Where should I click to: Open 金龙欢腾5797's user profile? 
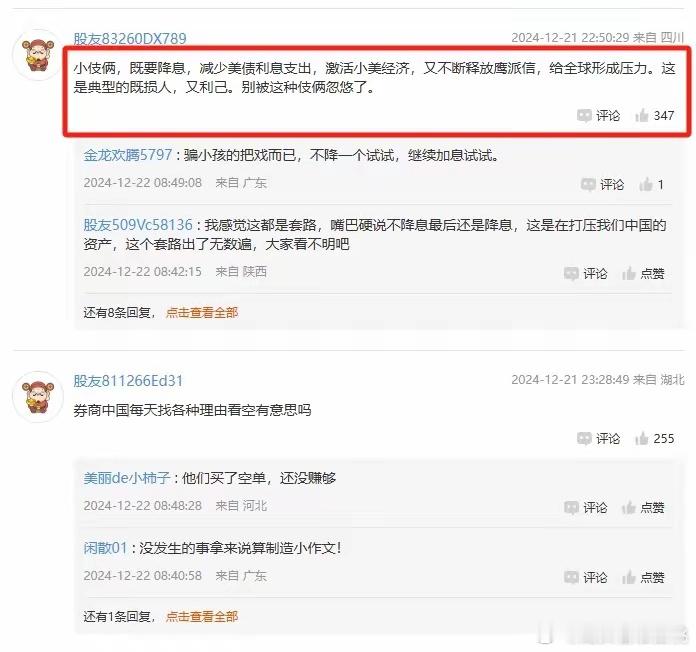[x=127, y=155]
